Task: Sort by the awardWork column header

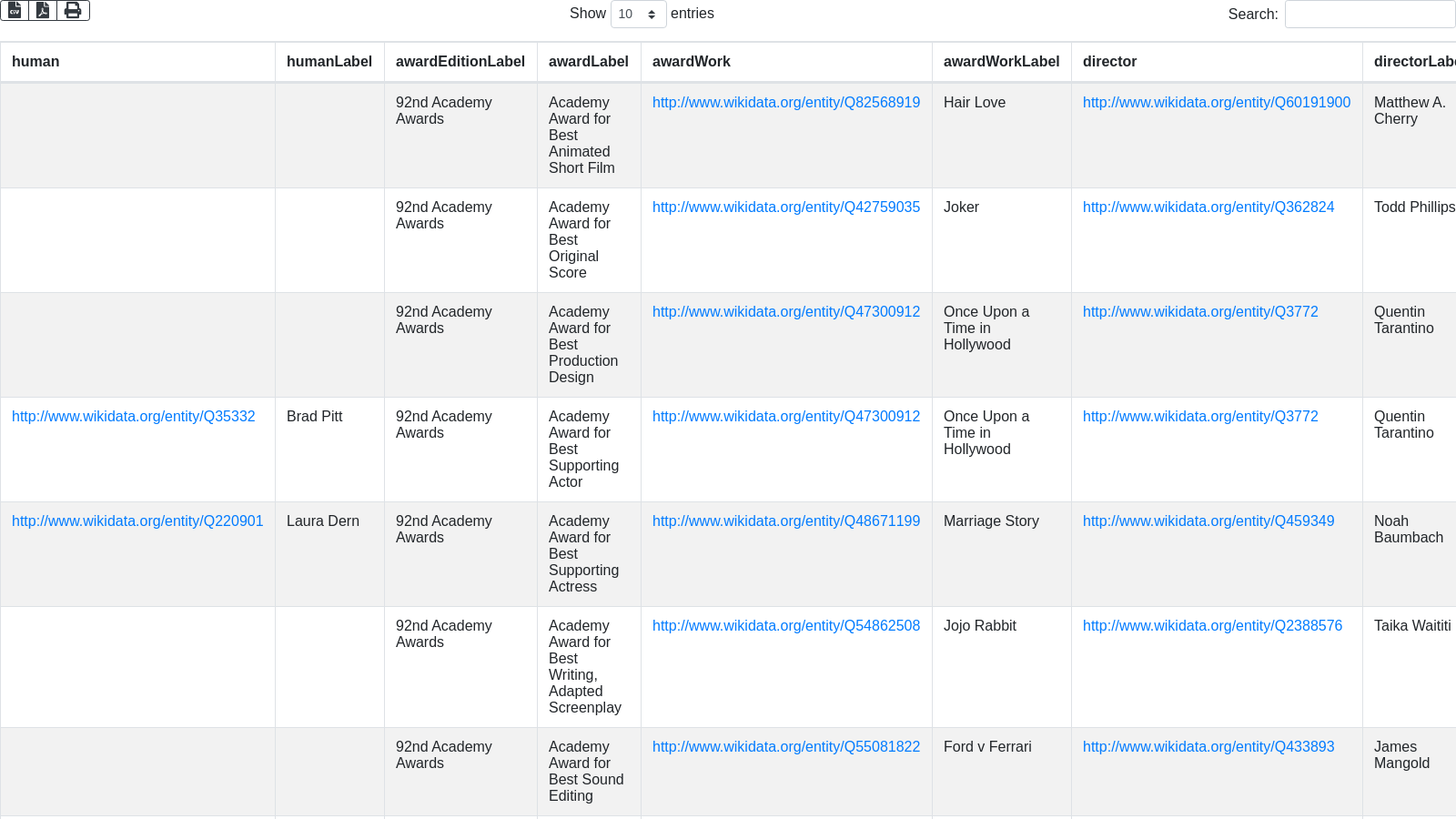Action: pyautogui.click(x=786, y=62)
